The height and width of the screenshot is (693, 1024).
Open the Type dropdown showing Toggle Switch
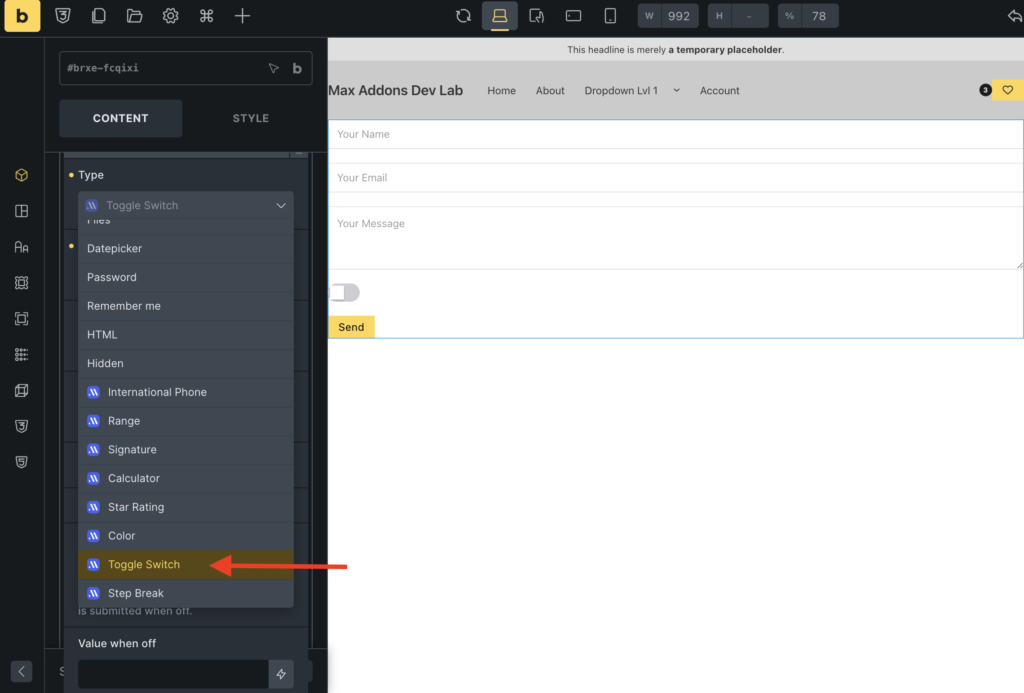[x=185, y=205]
